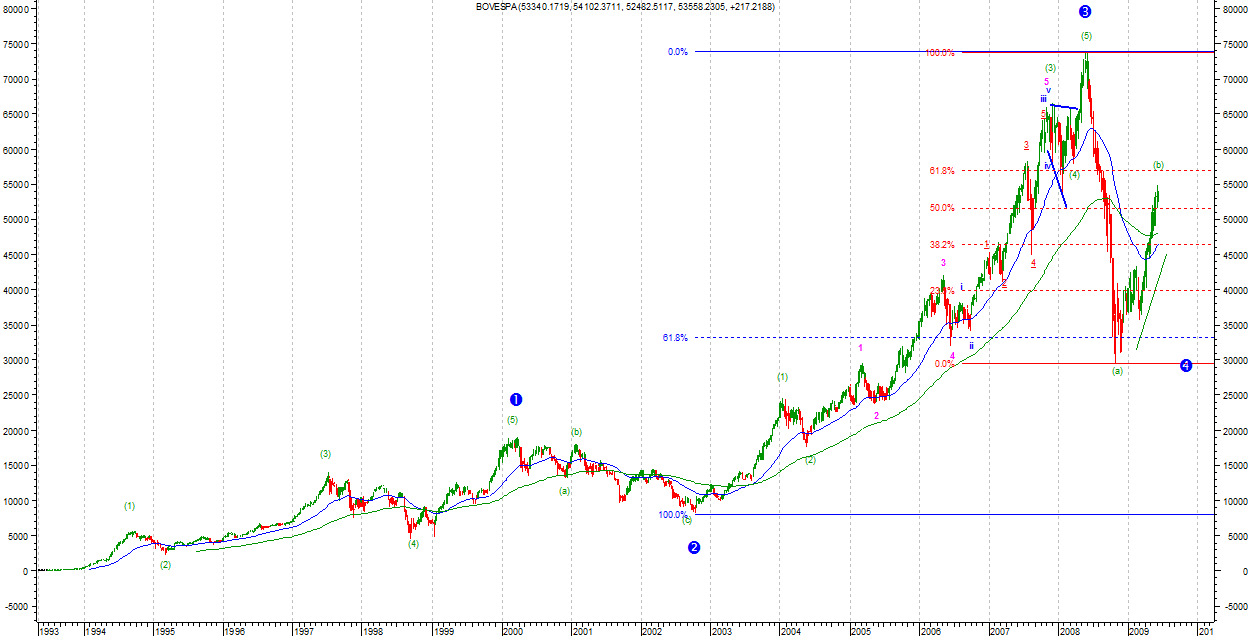
Task: Select the blue 100.0% Fibonacci label
Action: point(672,515)
